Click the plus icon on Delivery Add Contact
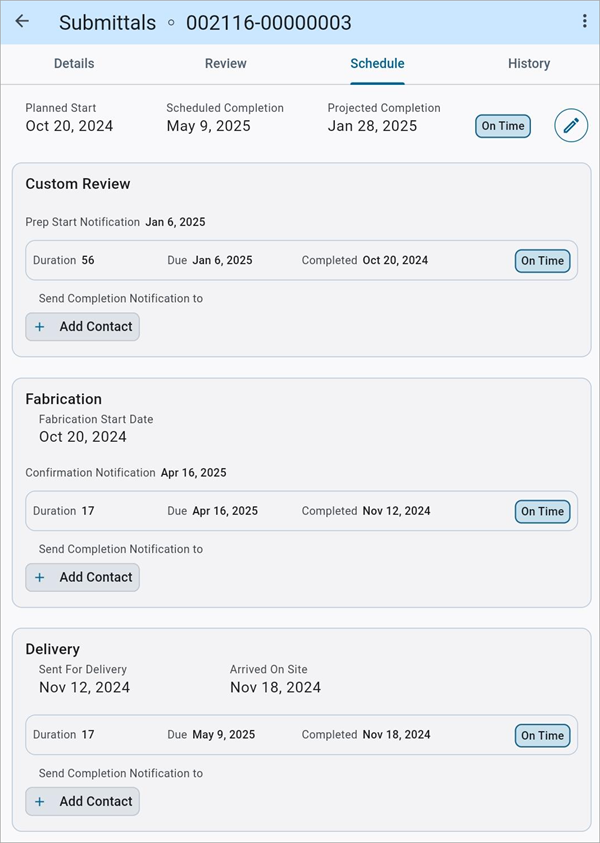The height and width of the screenshot is (843, 600). [x=40, y=801]
